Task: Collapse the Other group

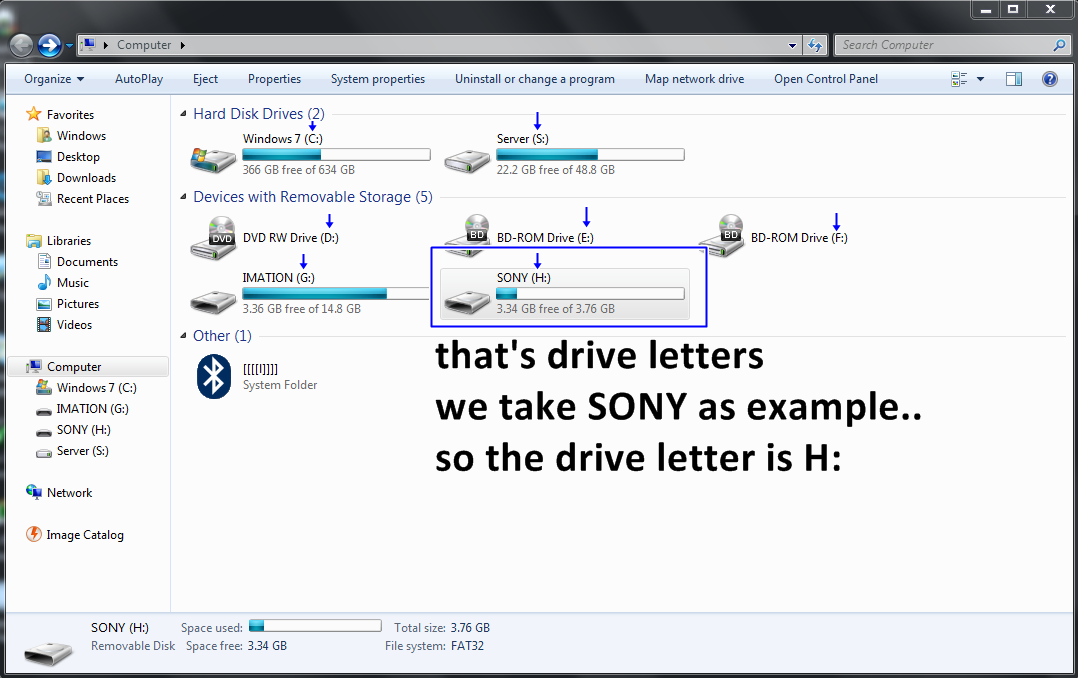Action: point(183,336)
